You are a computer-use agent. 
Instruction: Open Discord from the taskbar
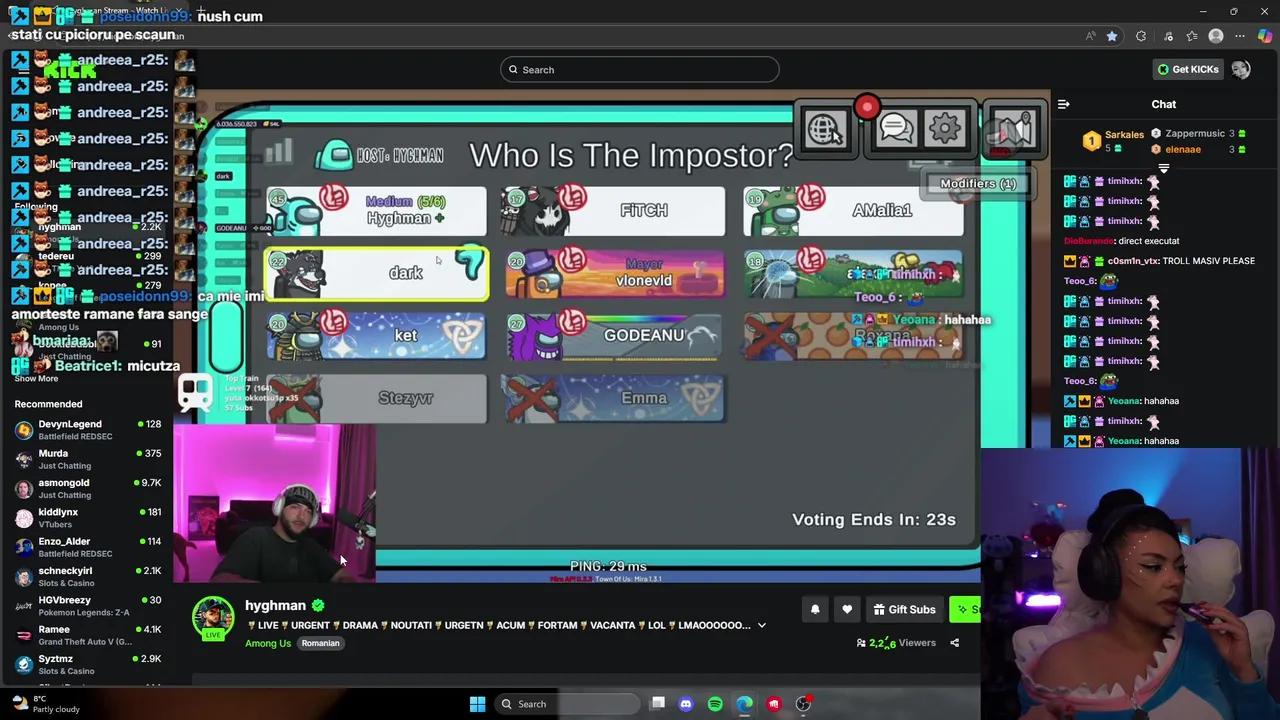[x=686, y=704]
